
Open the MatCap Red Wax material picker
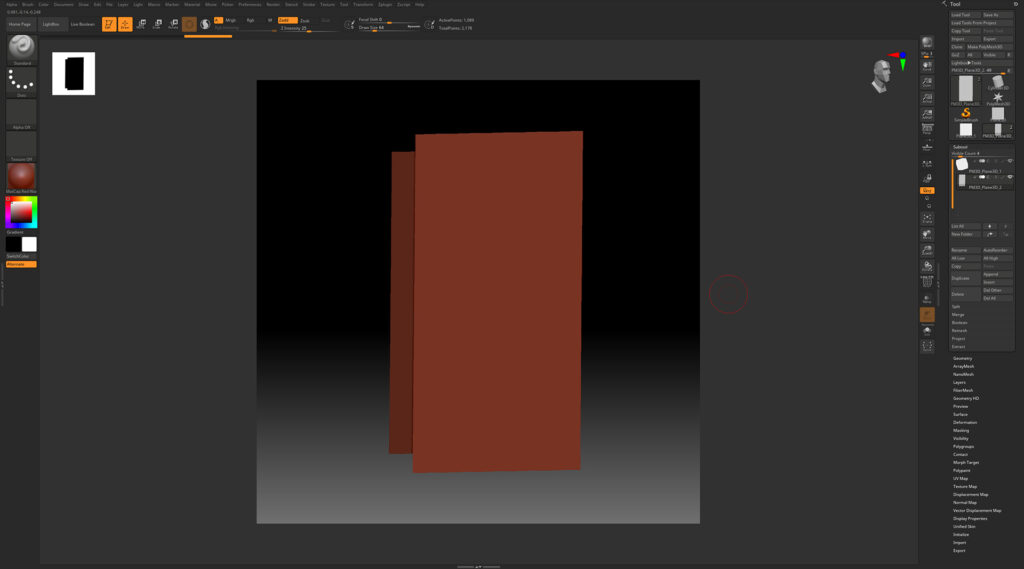(x=22, y=178)
